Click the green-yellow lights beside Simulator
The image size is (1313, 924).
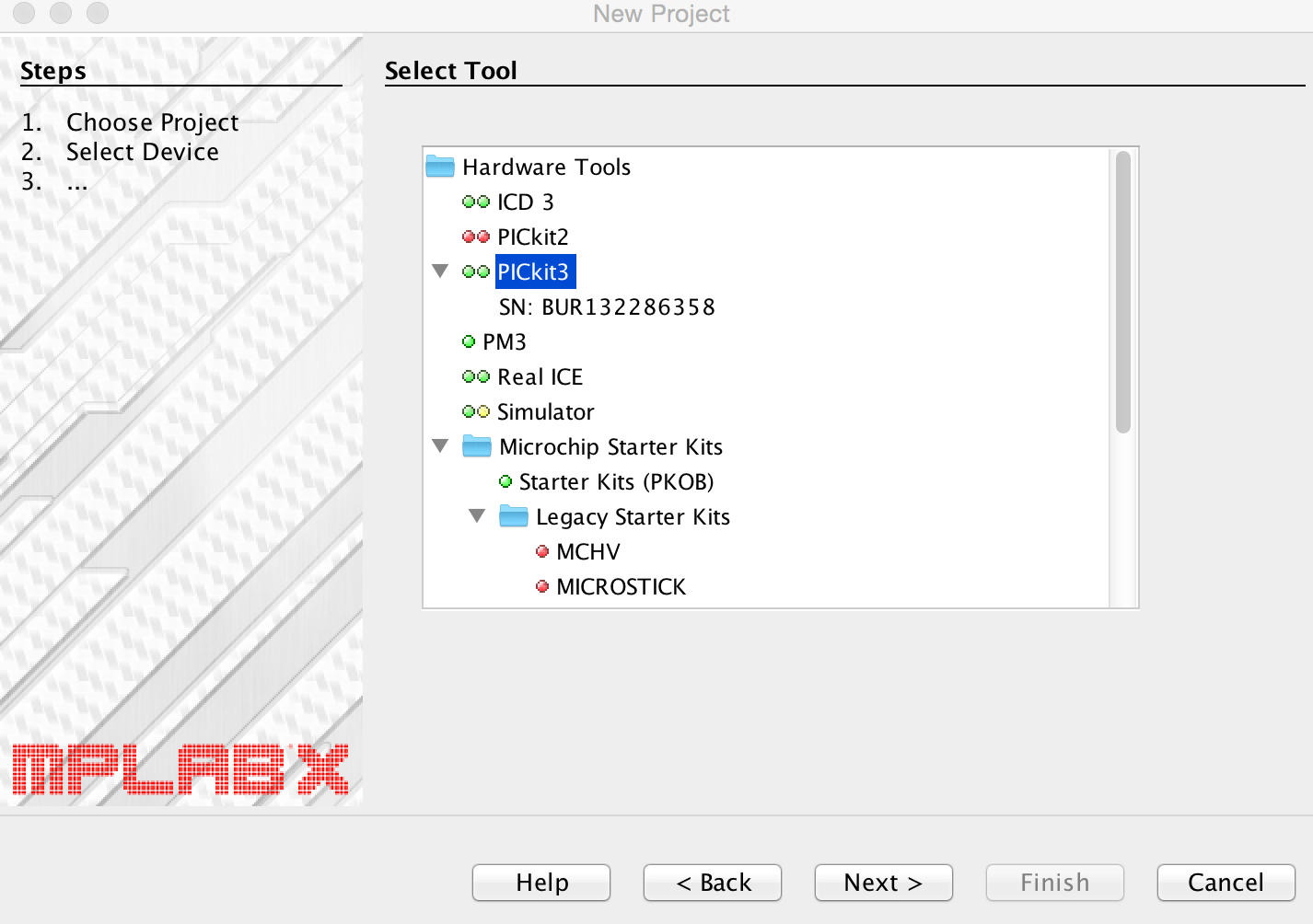476,411
